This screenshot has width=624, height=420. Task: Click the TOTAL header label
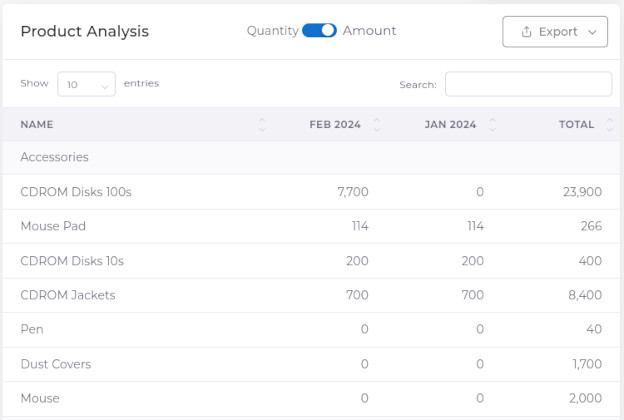[576, 125]
